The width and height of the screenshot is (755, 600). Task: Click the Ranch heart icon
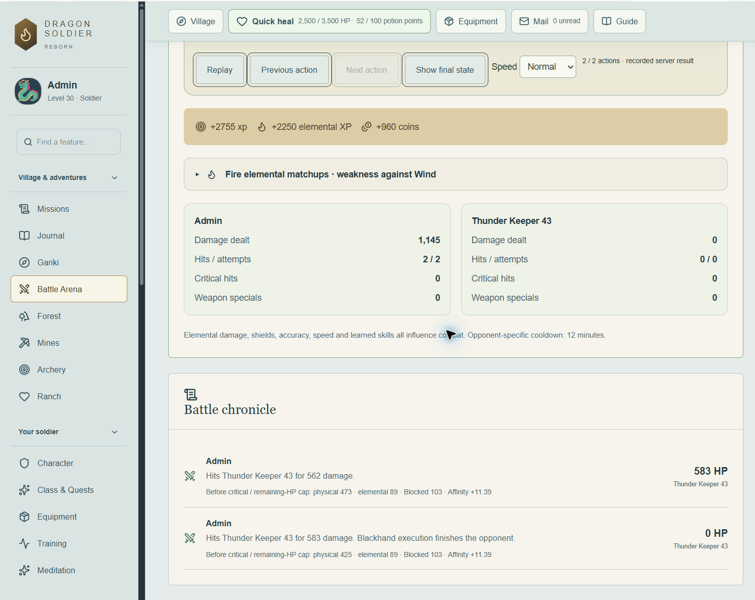click(24, 397)
